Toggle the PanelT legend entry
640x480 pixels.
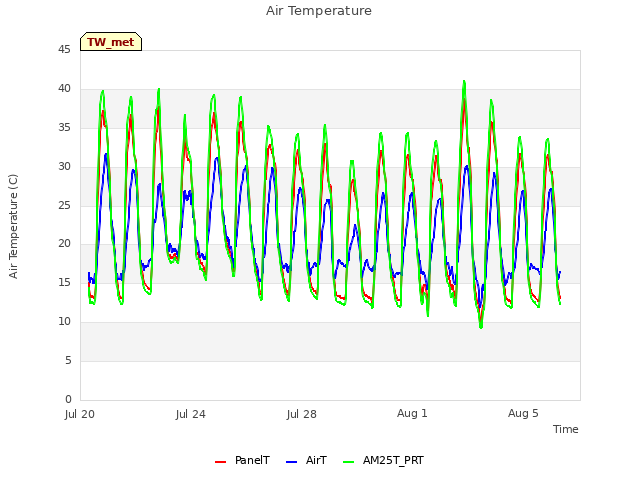(x=242, y=460)
